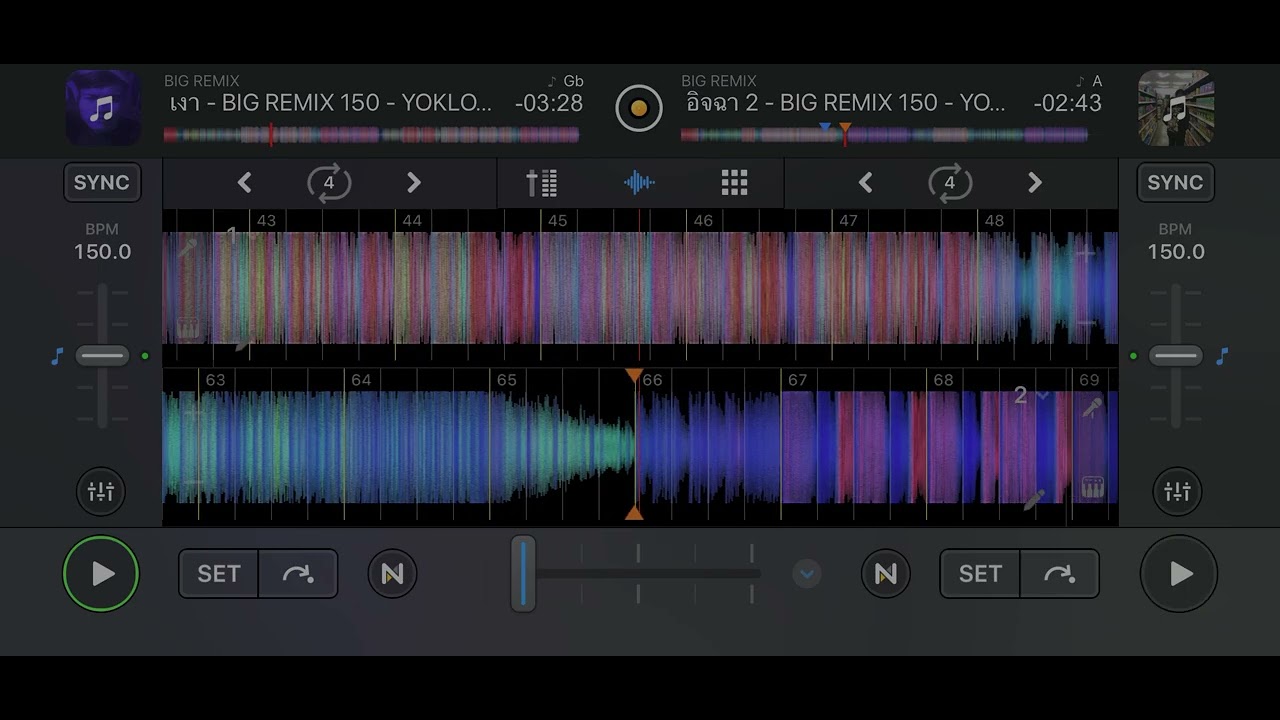Open the right deck Neural Mix button
The height and width of the screenshot is (720, 1280).
(x=885, y=574)
